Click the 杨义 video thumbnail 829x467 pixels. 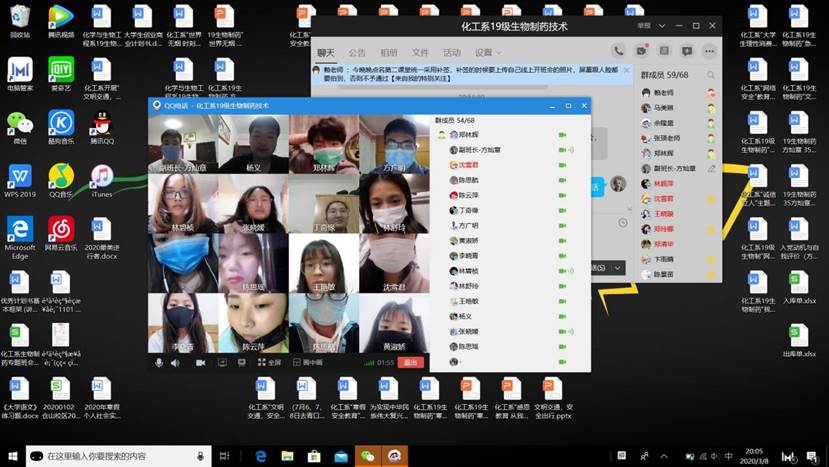tap(254, 144)
